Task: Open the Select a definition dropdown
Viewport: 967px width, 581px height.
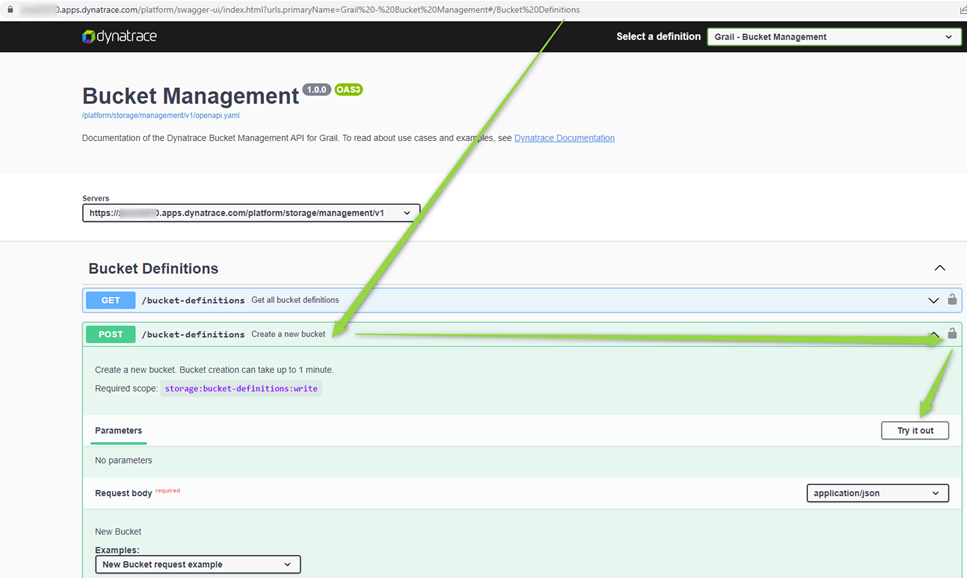Action: click(x=833, y=37)
